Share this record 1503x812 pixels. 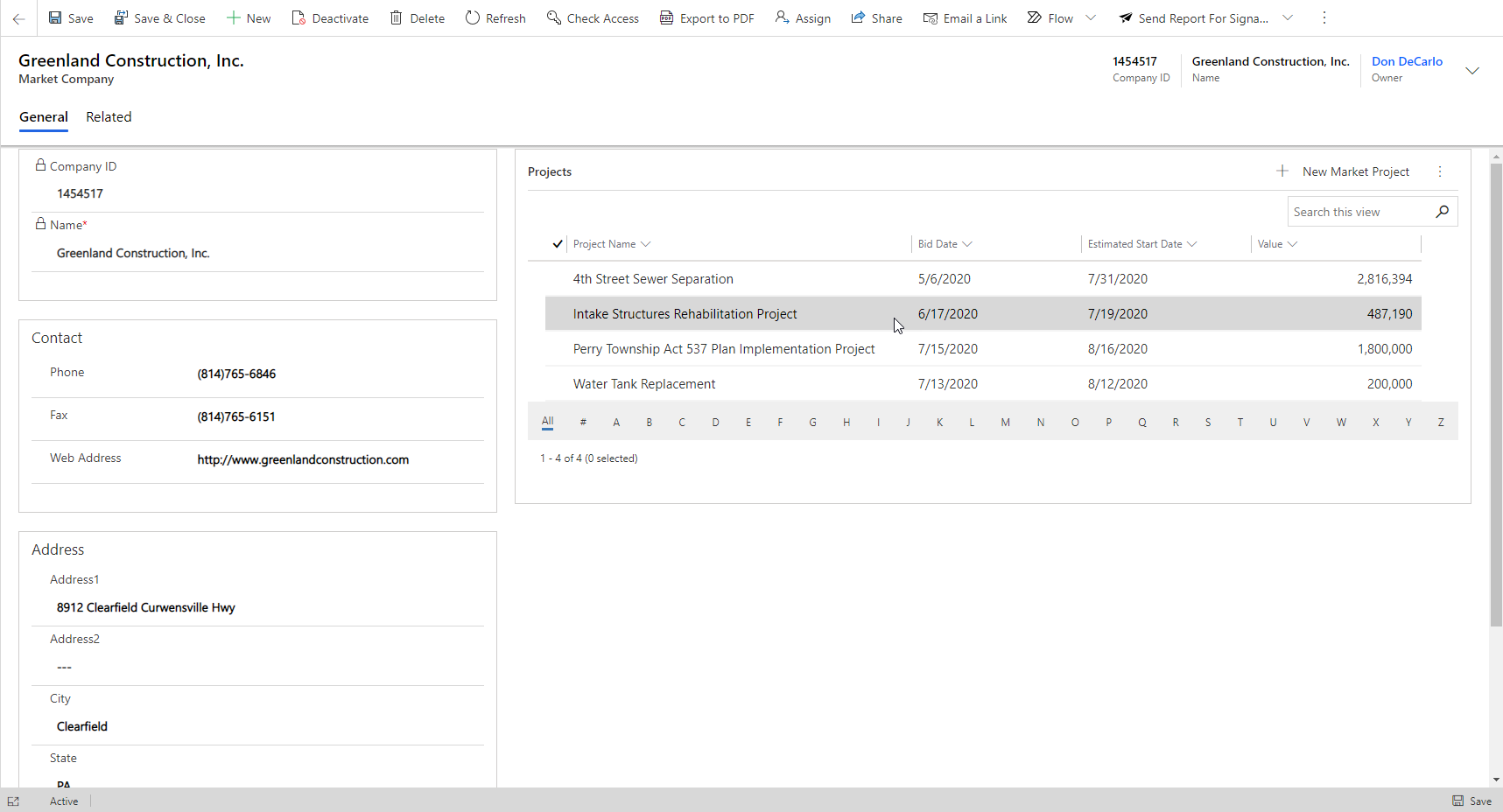point(876,18)
